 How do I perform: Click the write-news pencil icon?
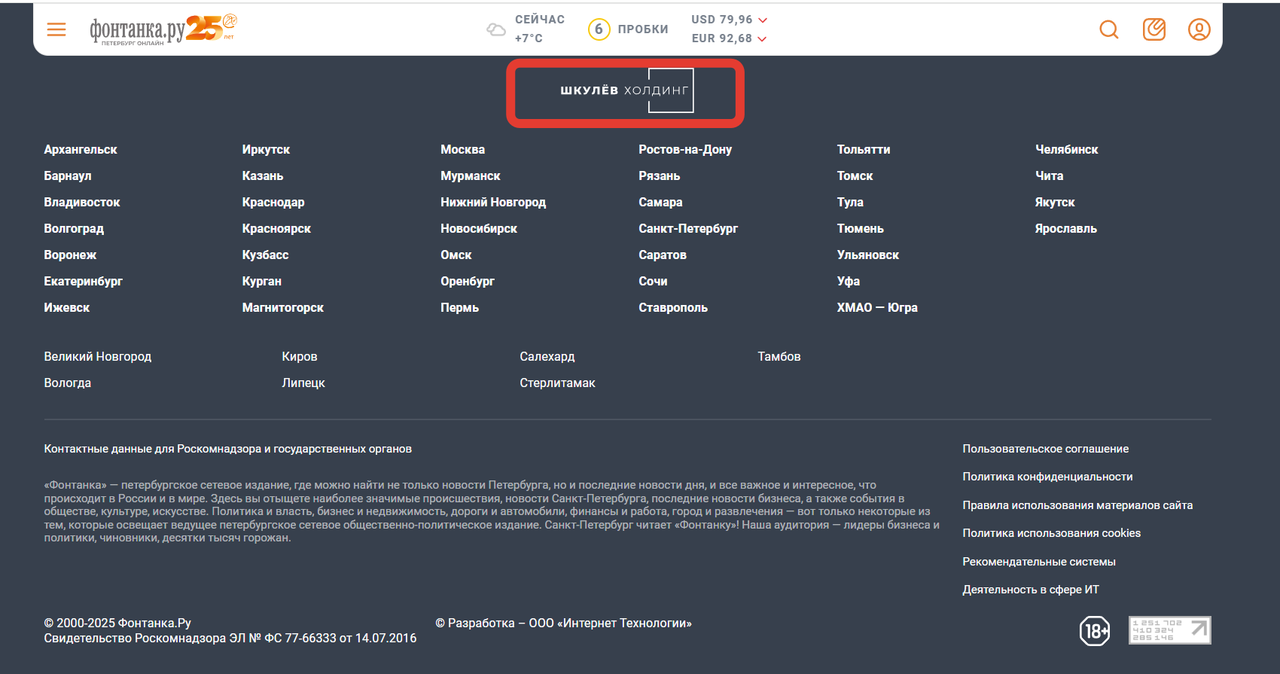coord(1154,29)
